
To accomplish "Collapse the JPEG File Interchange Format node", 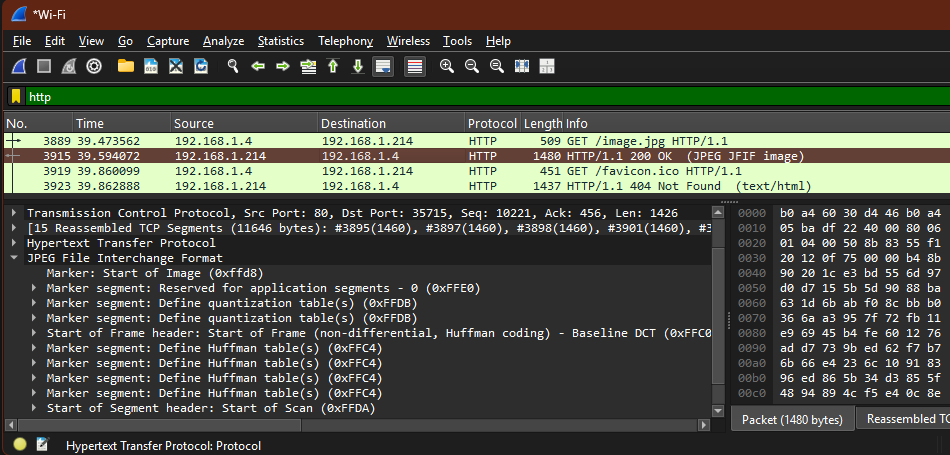I will click(x=16, y=258).
